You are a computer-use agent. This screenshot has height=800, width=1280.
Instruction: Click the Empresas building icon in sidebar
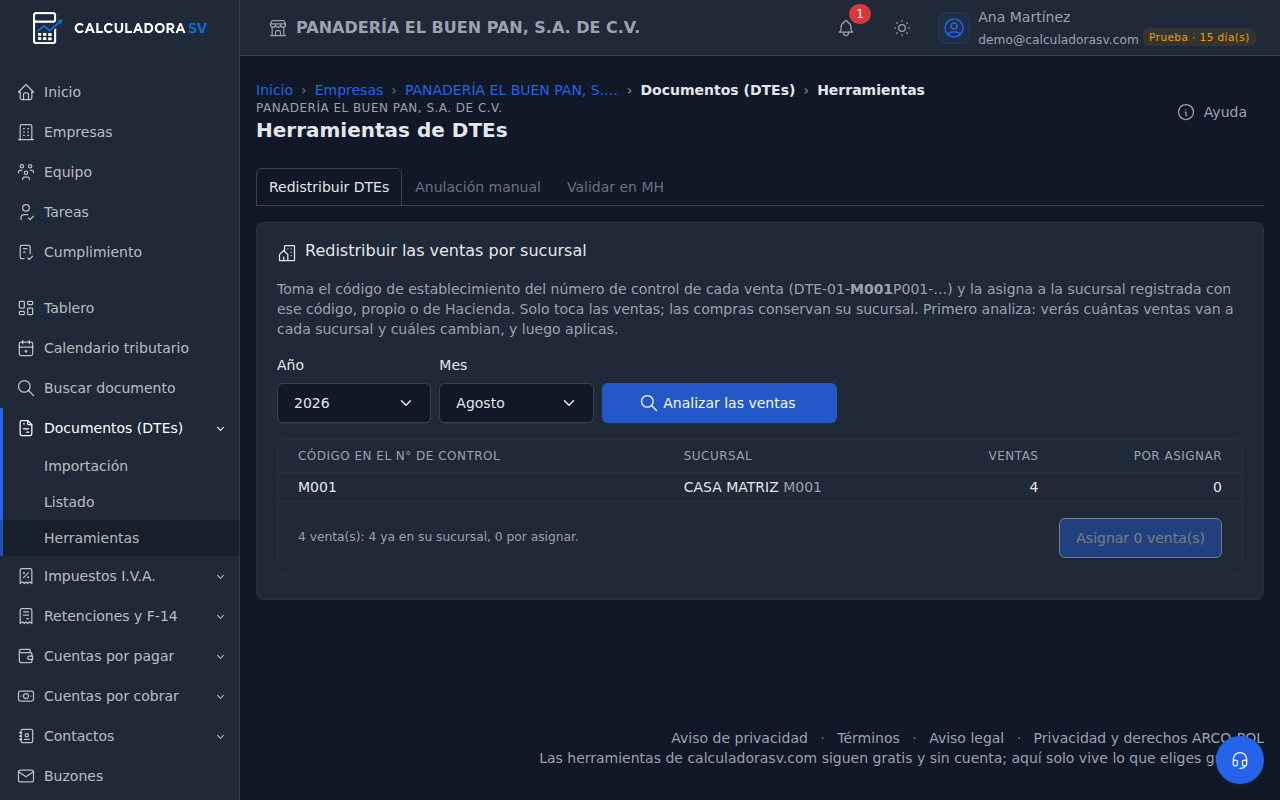pos(27,132)
